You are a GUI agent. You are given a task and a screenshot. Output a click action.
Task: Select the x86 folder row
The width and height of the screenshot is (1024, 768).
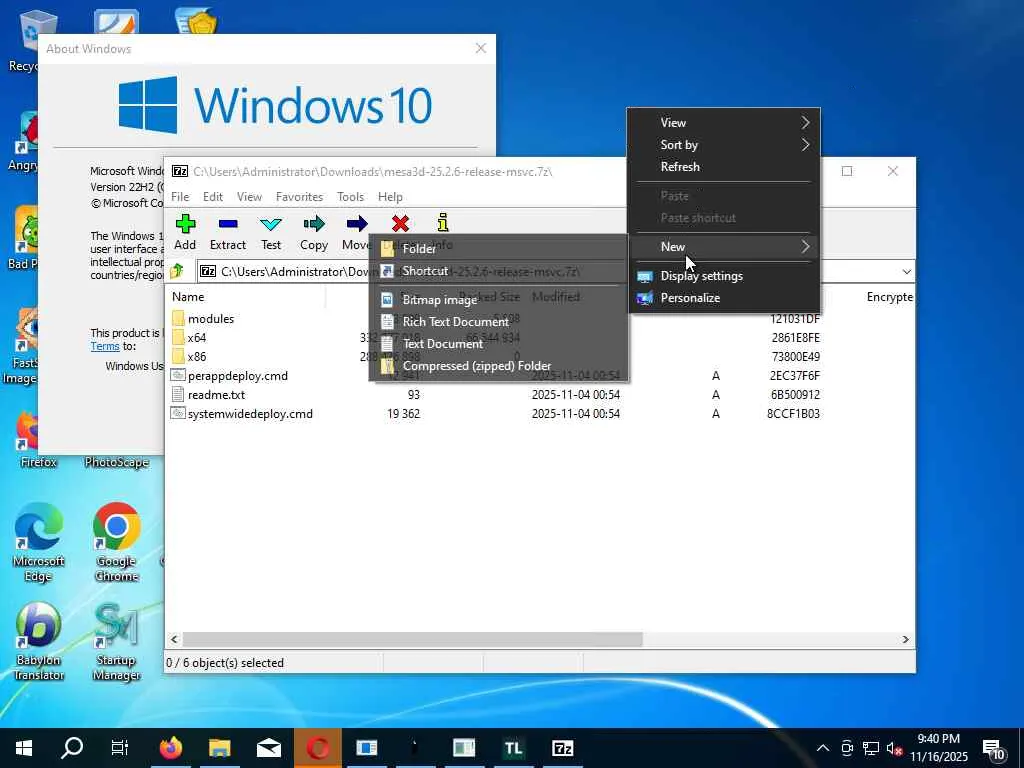click(x=189, y=357)
